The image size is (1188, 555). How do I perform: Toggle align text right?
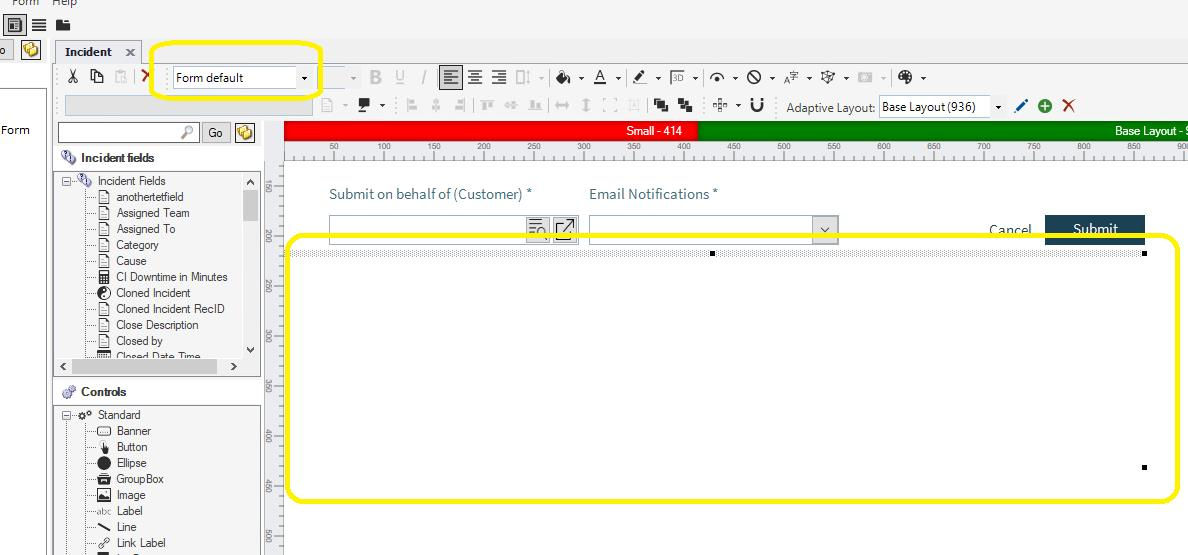point(498,77)
